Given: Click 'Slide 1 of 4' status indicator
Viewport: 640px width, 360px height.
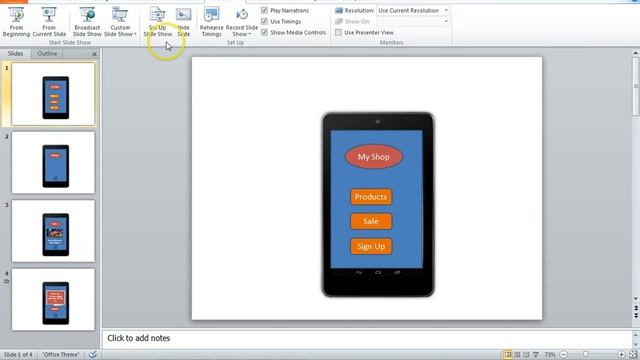Looking at the screenshot, I should point(18,355).
